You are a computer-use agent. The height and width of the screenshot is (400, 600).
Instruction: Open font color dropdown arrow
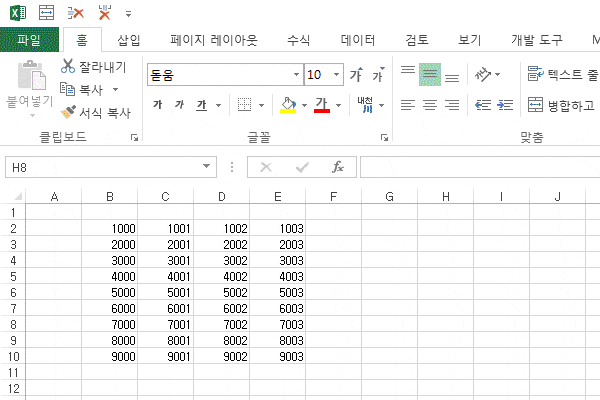[x=339, y=105]
